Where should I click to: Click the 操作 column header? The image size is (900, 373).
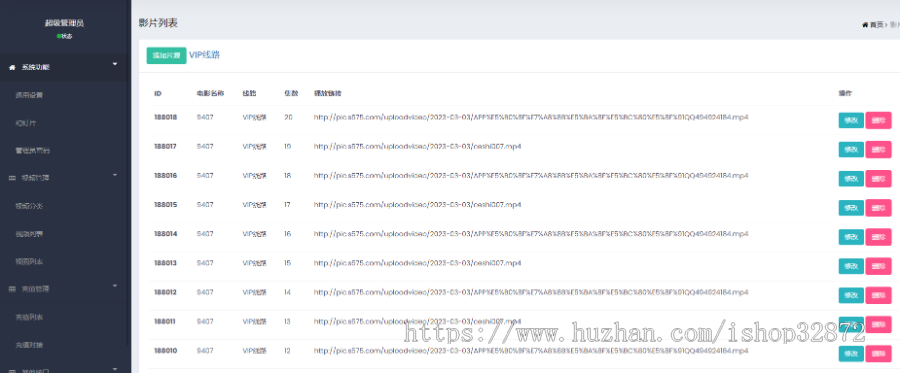(845, 93)
